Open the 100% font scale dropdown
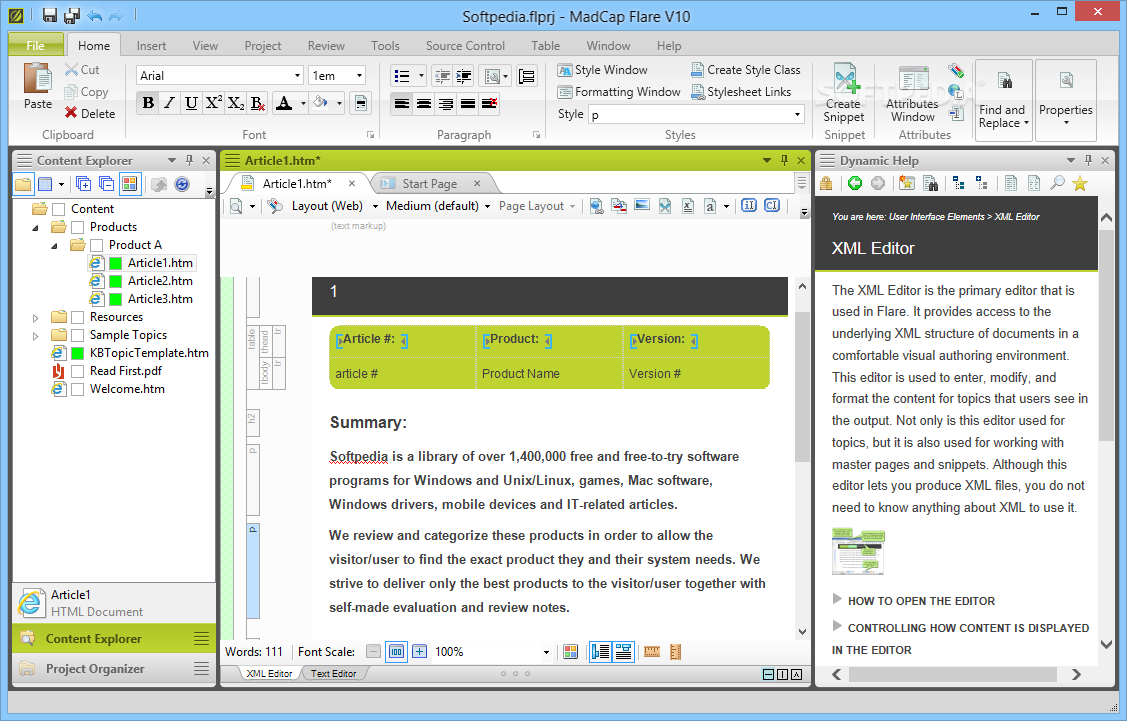 546,652
